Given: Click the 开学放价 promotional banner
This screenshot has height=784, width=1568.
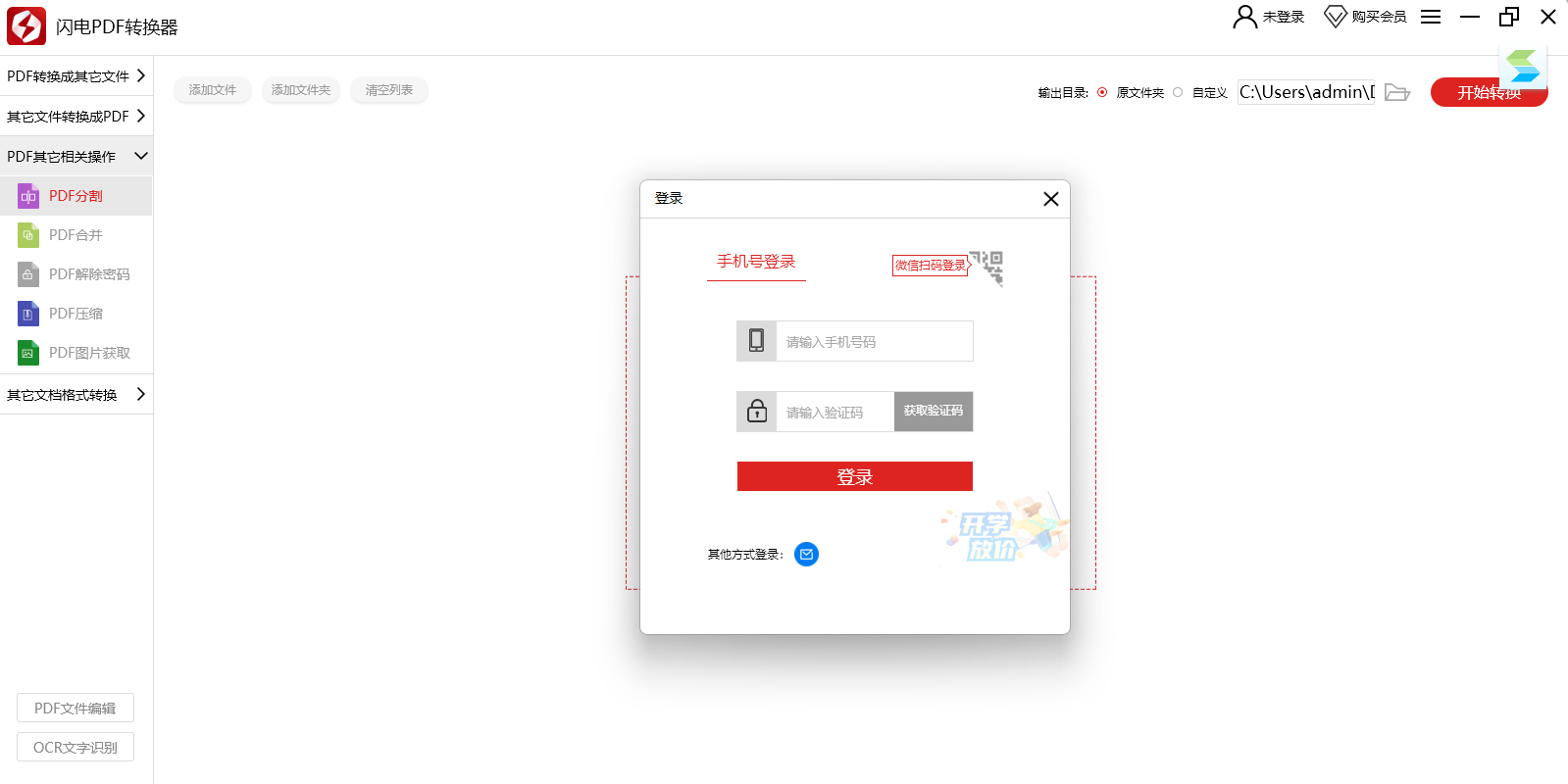Looking at the screenshot, I should (x=1003, y=529).
